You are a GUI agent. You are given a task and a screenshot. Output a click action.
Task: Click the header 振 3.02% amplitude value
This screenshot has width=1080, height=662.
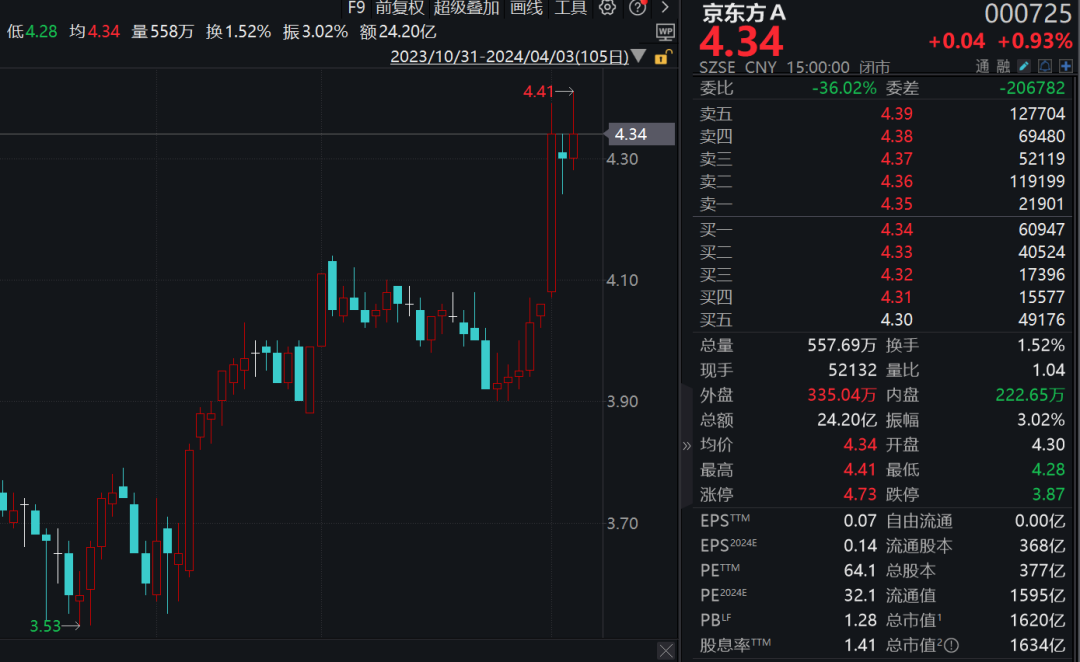[315, 32]
